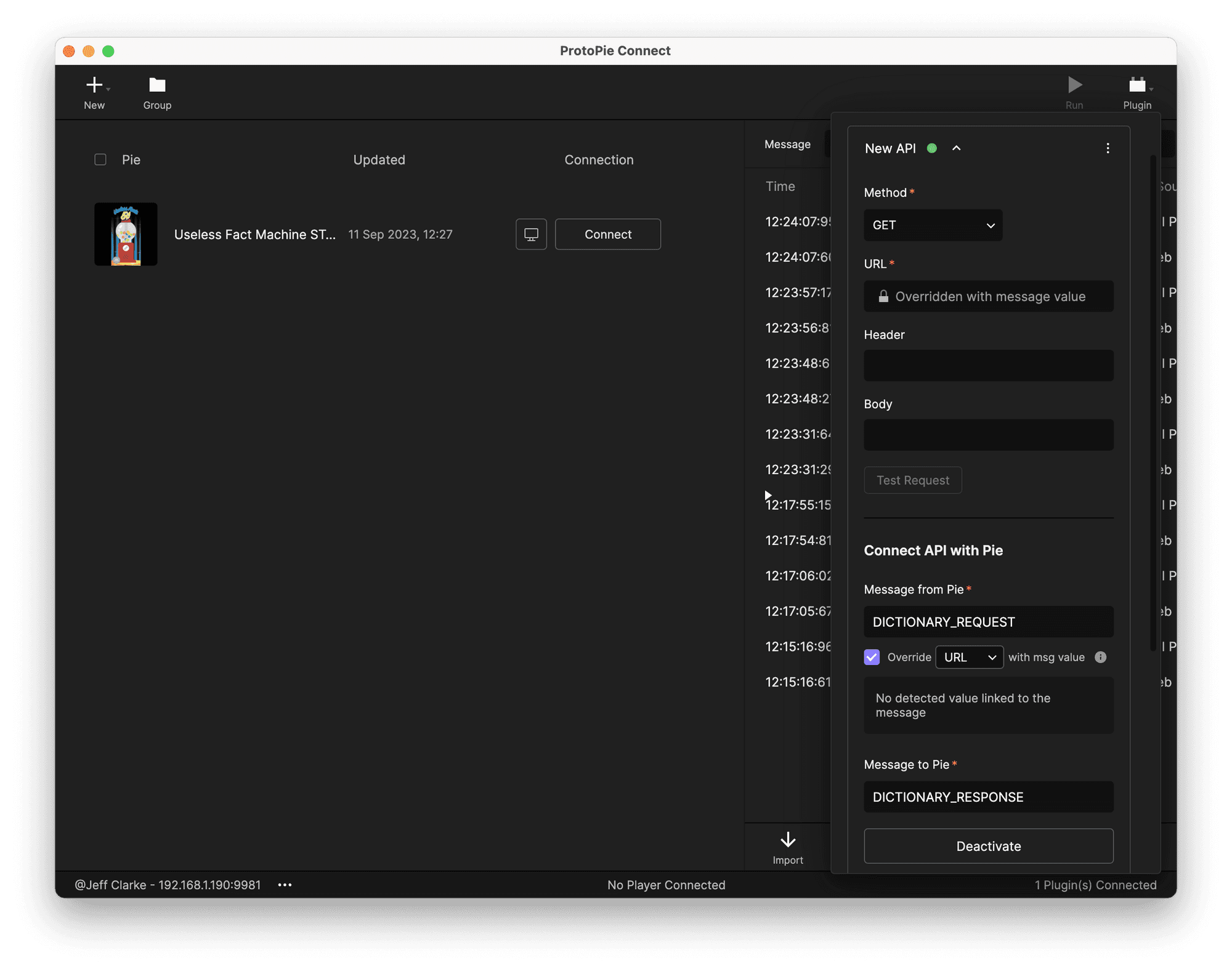Click the green active status dot

(x=932, y=148)
